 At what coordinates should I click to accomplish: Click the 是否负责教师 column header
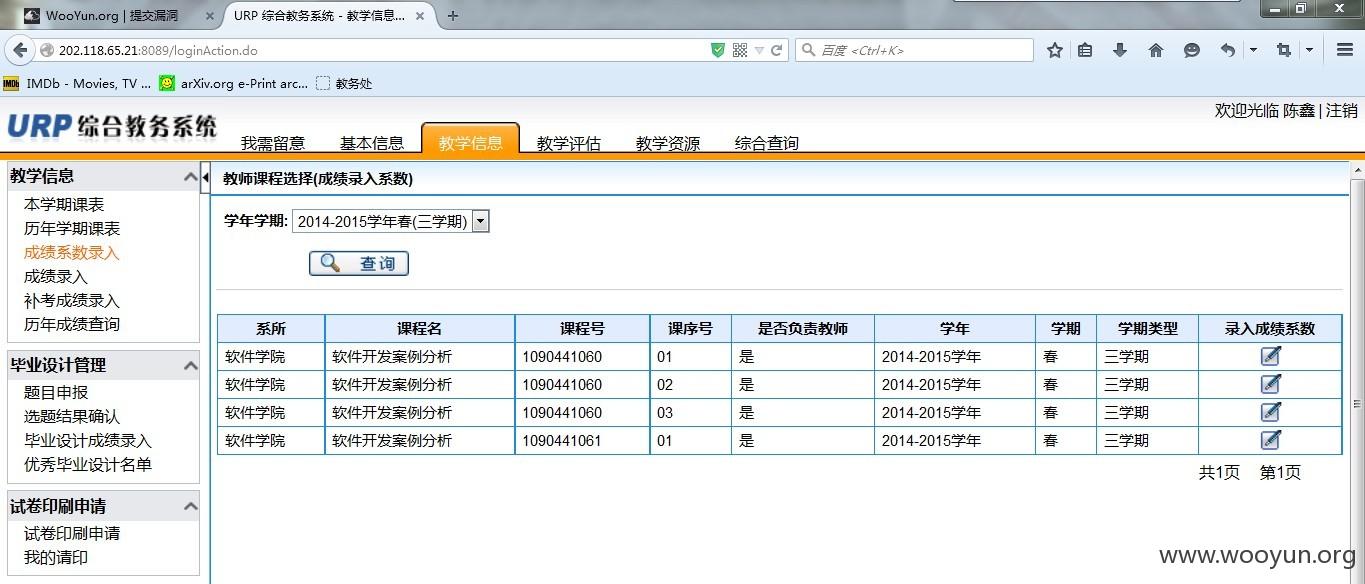803,329
